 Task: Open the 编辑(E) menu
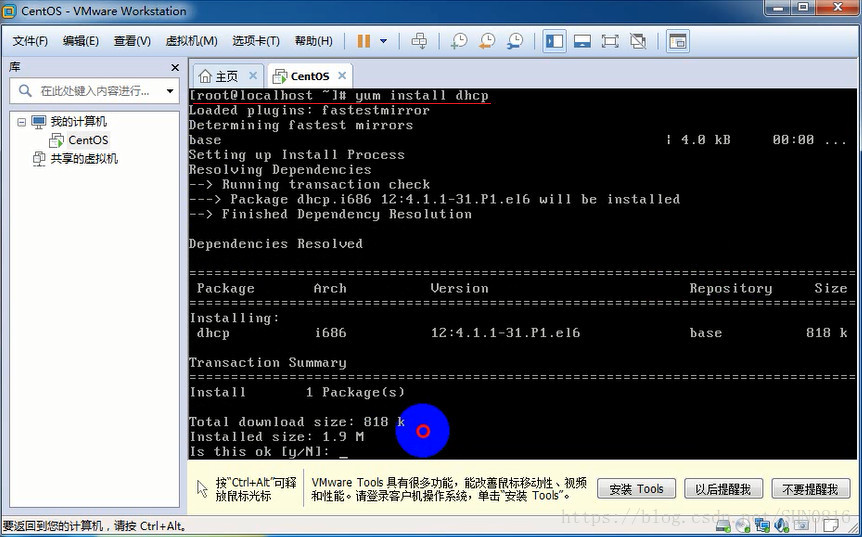click(x=81, y=41)
